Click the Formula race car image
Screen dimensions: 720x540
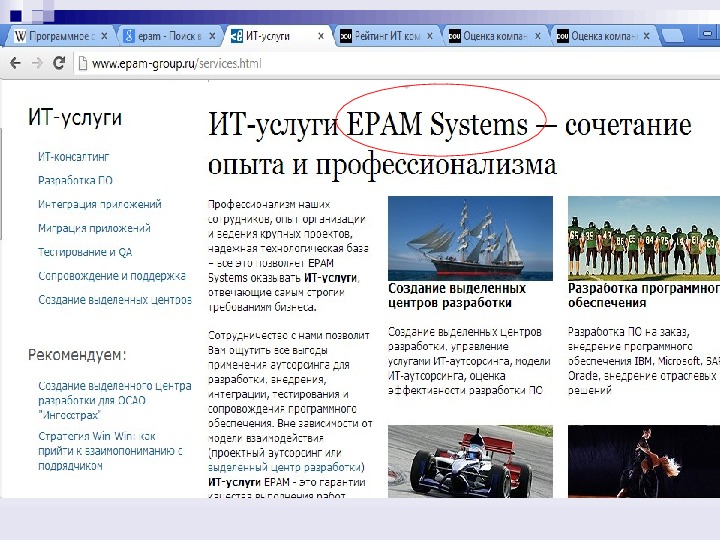(470, 461)
